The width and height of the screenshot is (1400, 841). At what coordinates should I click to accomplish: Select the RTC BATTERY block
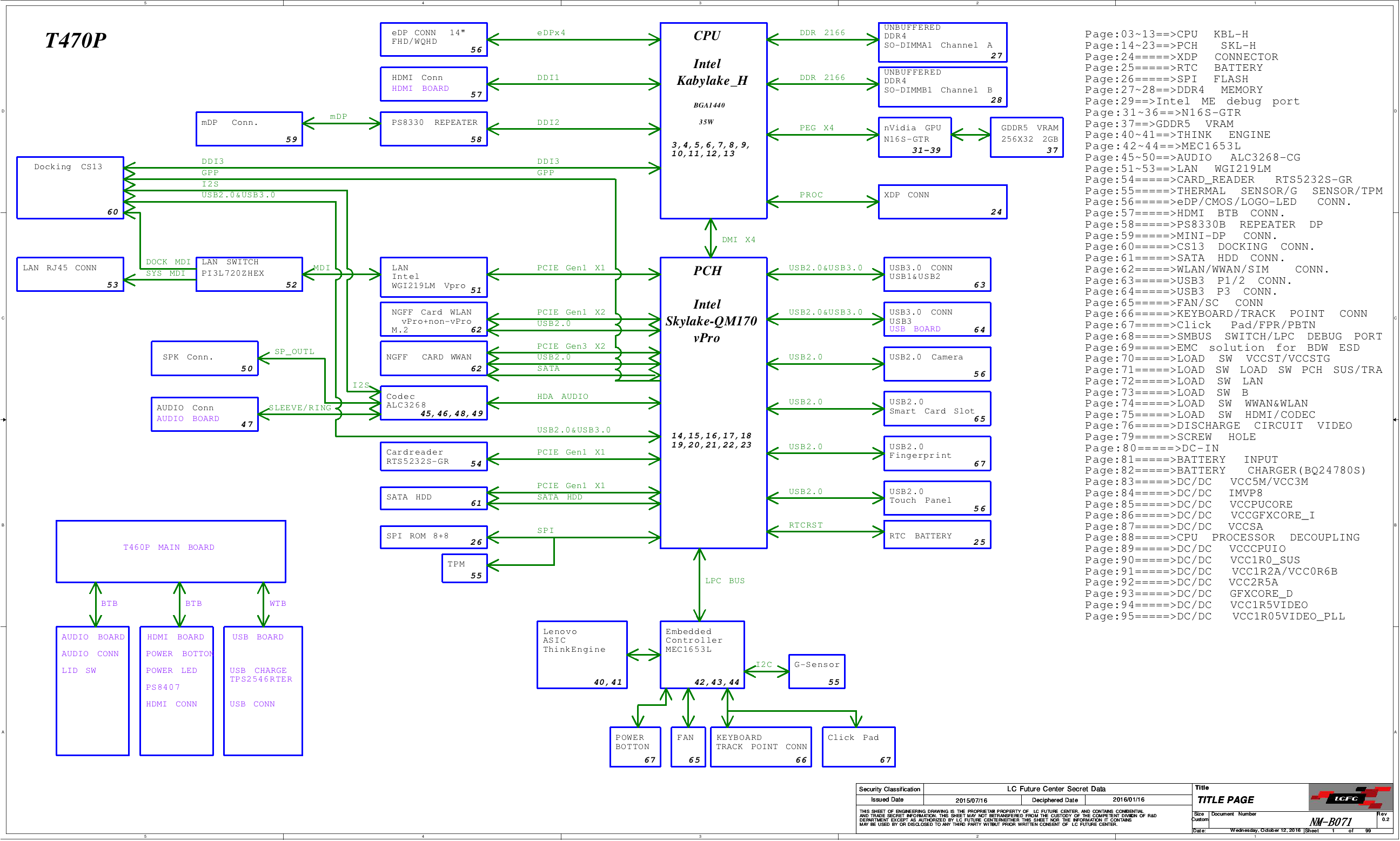pyautogui.click(x=936, y=535)
